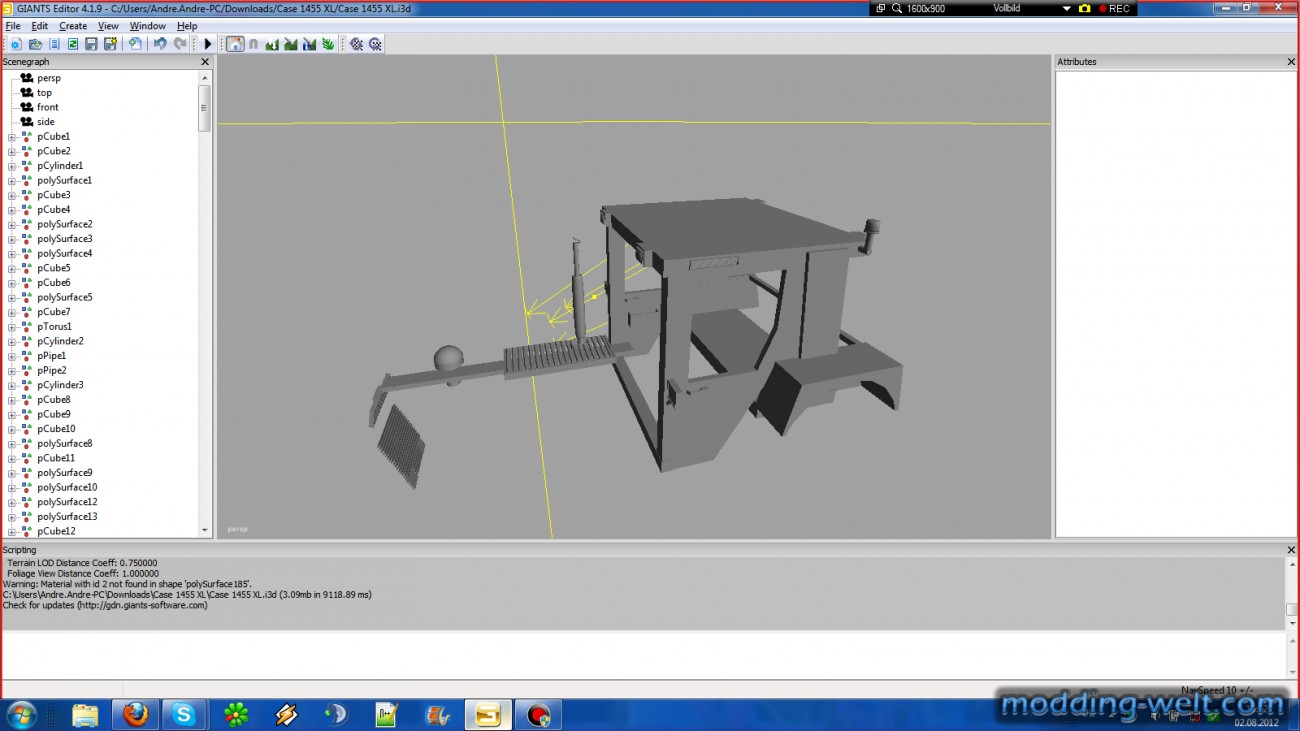The image size is (1300, 731).
Task: Enable terrain paint mode icon
Action: point(291,44)
